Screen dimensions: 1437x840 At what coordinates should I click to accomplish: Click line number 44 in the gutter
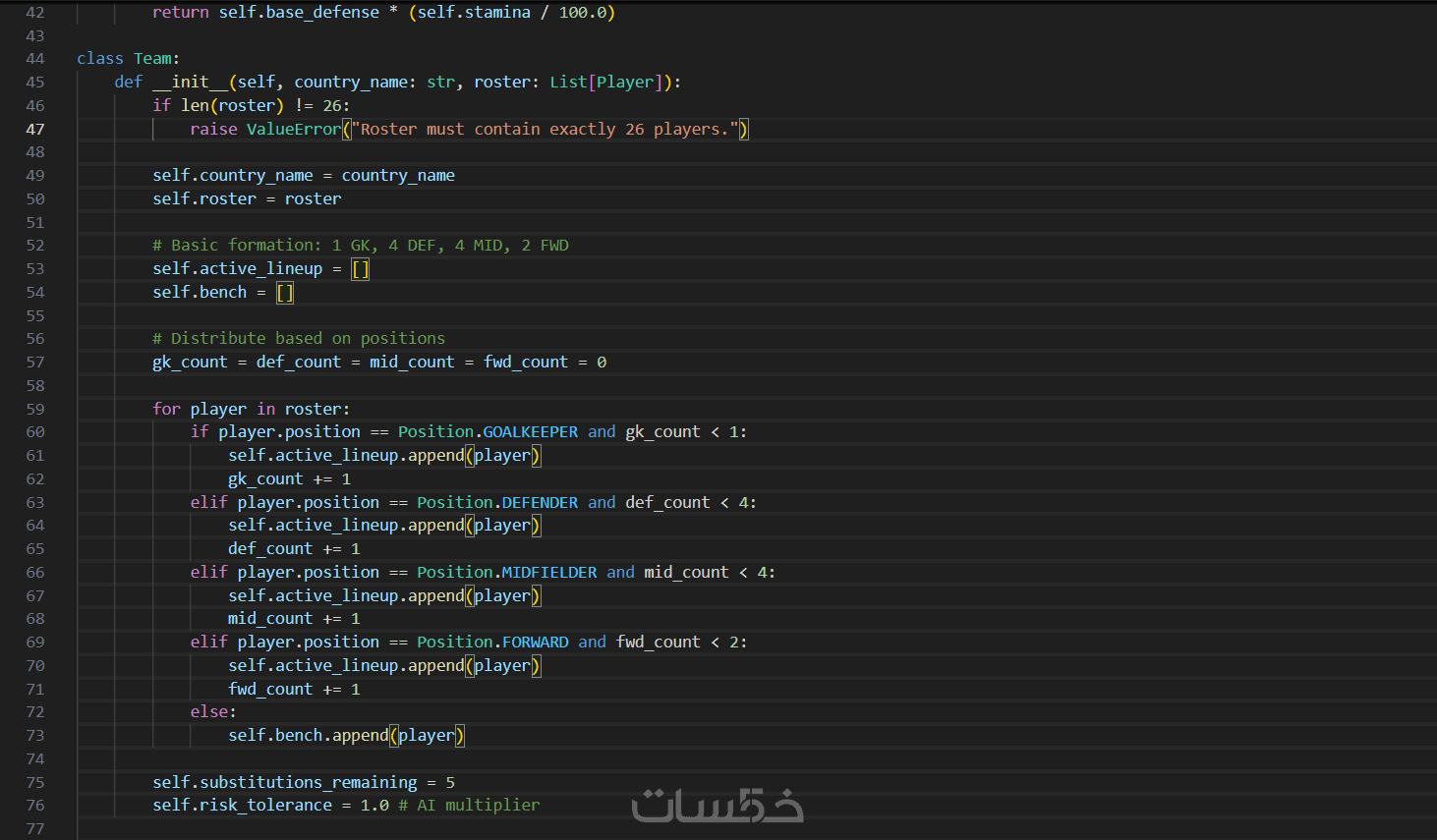point(35,59)
